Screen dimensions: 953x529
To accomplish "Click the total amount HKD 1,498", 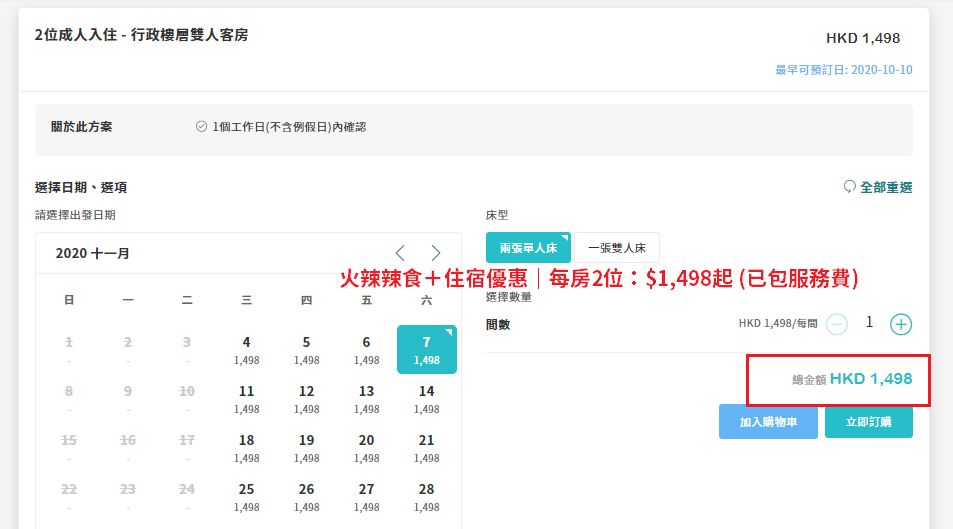I will pos(870,379).
